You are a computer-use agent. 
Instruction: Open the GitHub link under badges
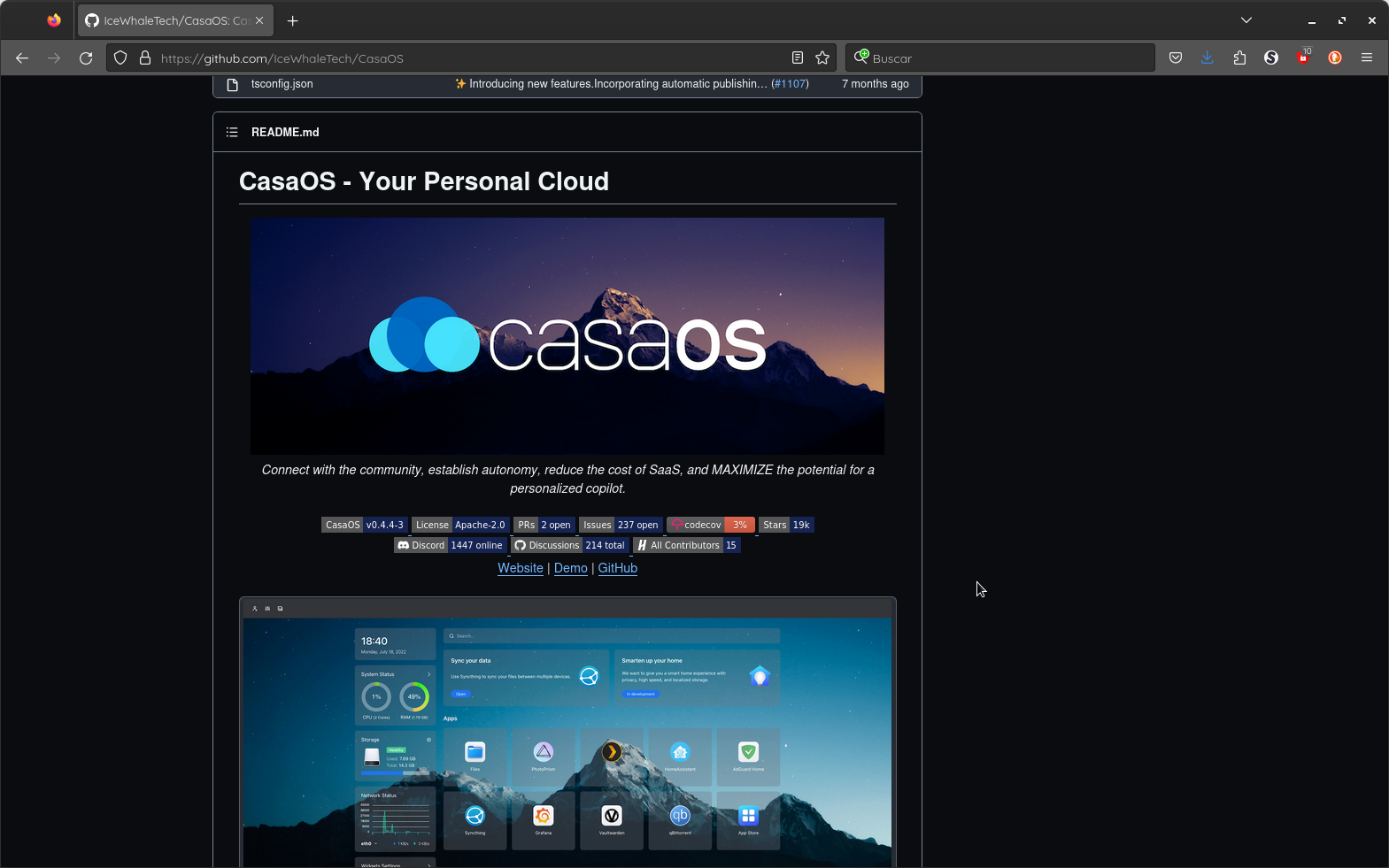point(618,568)
